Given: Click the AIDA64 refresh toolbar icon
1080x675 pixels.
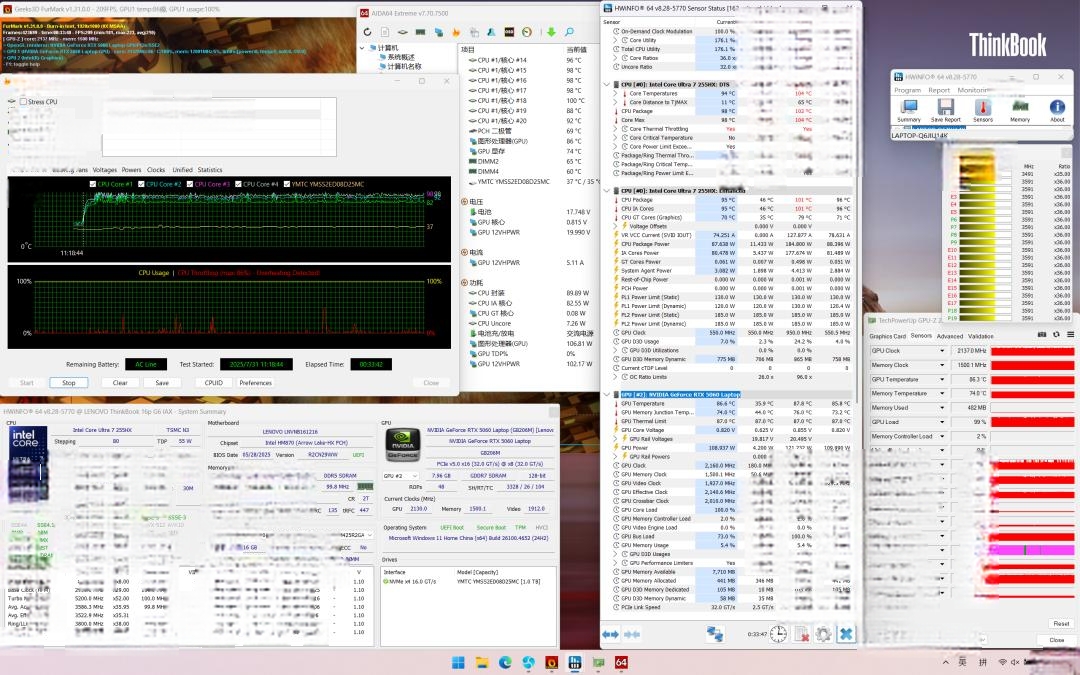Looking at the screenshot, I should point(367,32).
